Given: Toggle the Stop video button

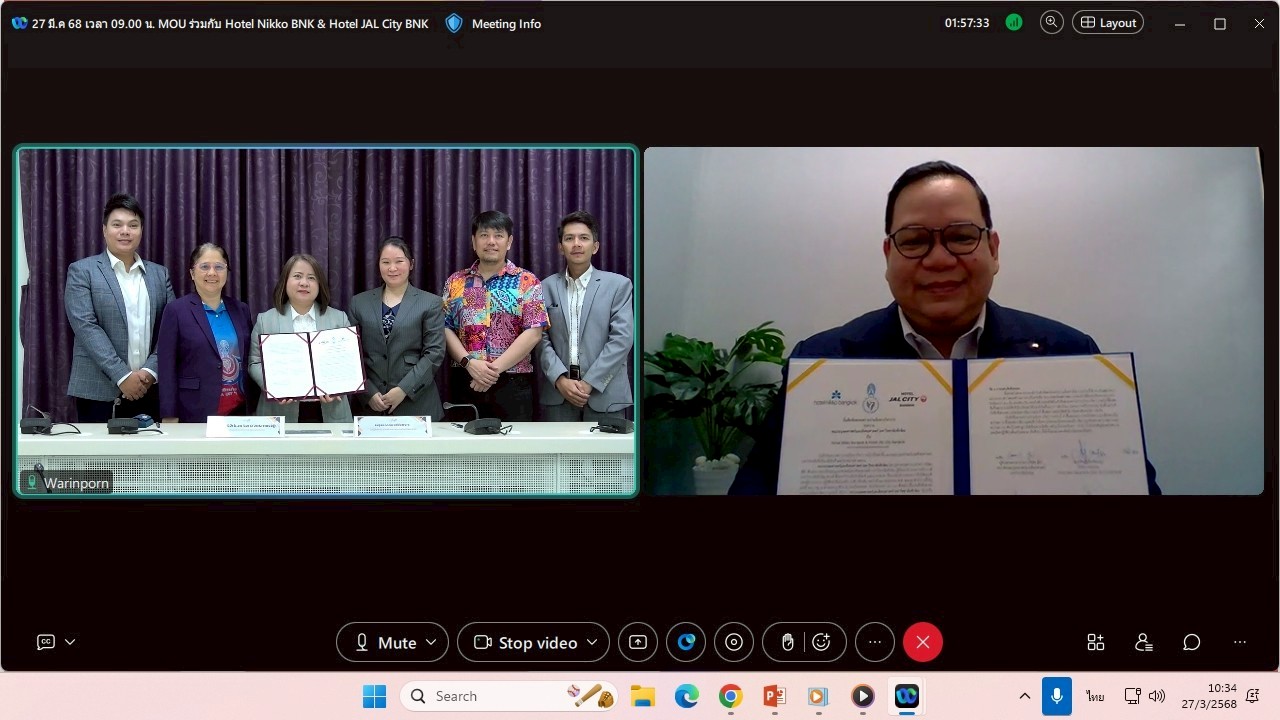Looking at the screenshot, I should 525,642.
